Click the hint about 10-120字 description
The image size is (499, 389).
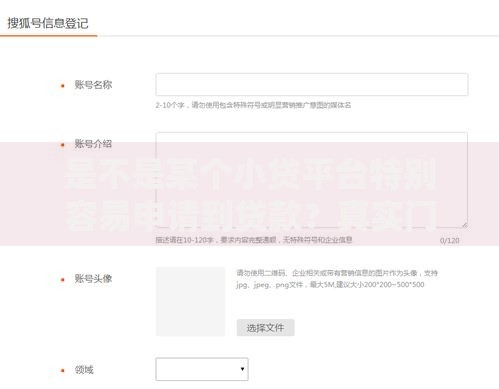(x=254, y=240)
